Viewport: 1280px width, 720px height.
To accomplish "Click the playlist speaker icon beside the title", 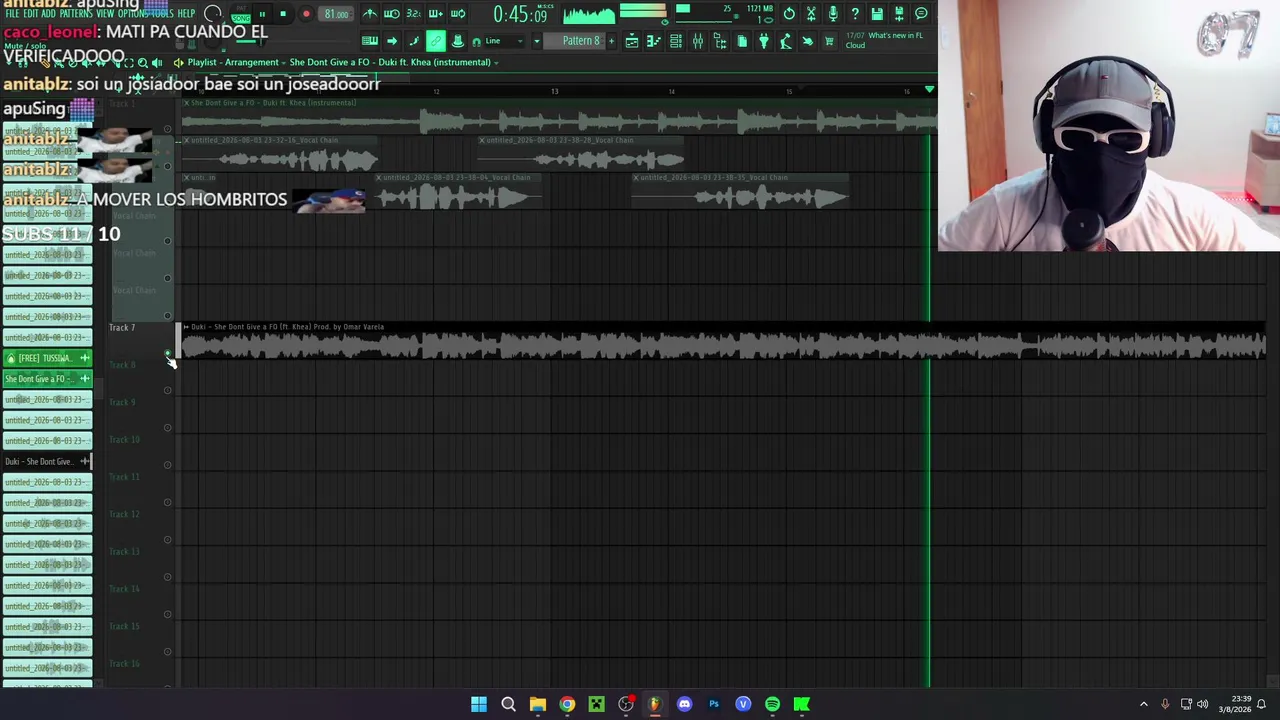I will [x=178, y=62].
